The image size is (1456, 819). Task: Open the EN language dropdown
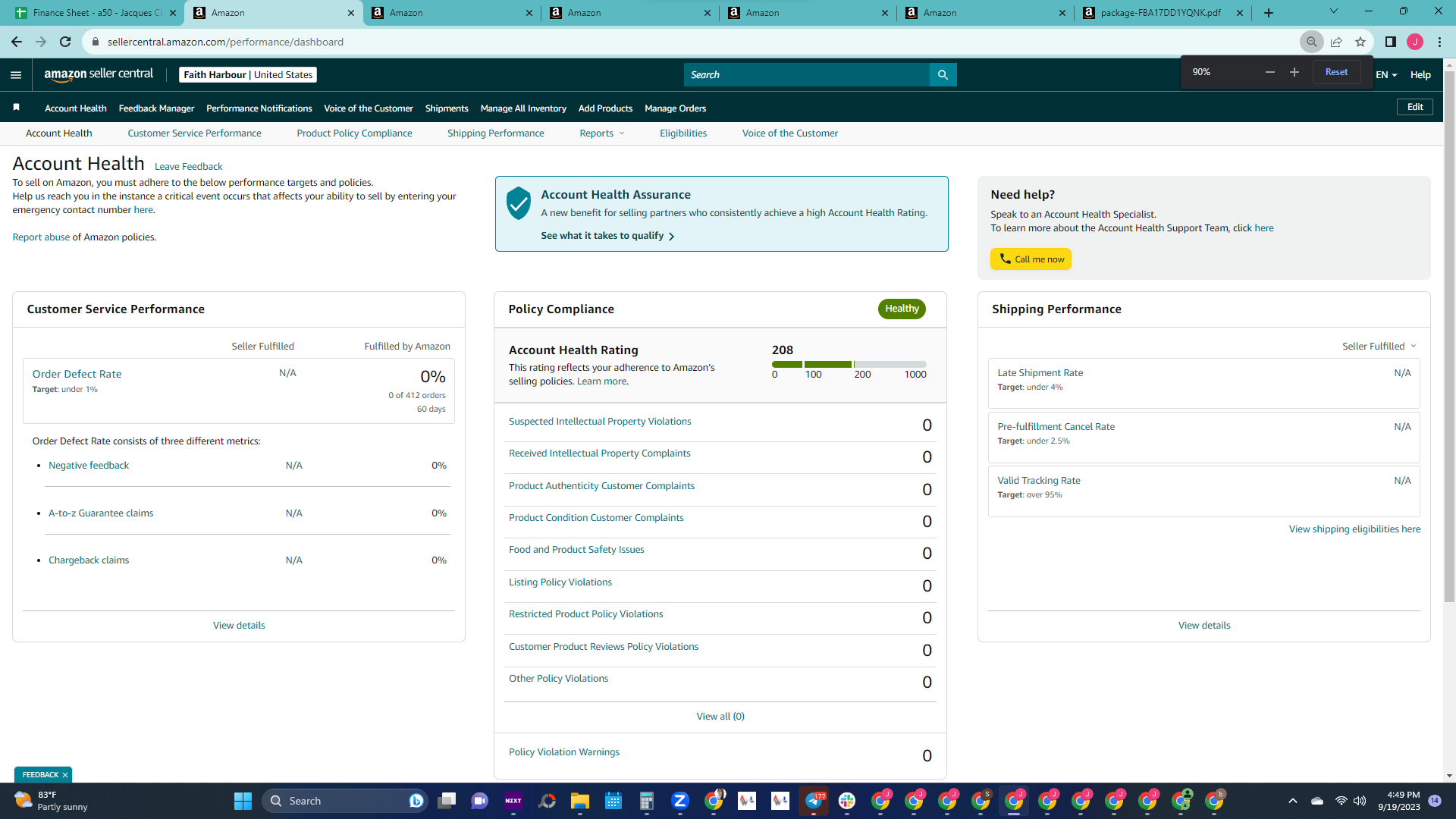pos(1386,74)
